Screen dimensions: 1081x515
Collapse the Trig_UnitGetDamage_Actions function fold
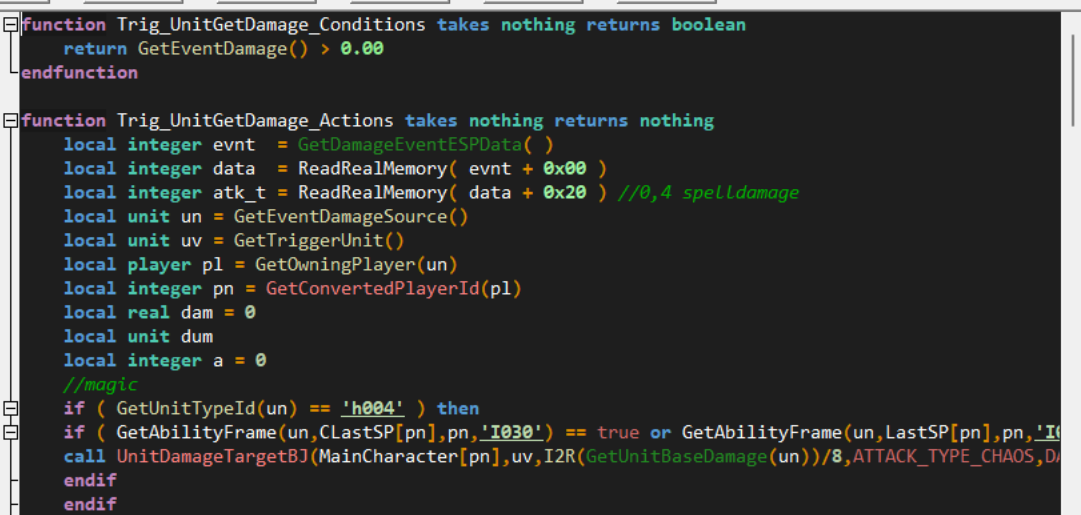(x=10, y=121)
